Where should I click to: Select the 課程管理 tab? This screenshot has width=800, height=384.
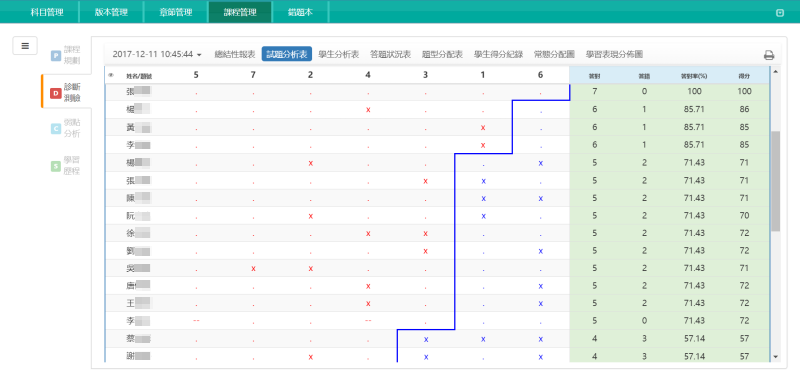click(240, 12)
